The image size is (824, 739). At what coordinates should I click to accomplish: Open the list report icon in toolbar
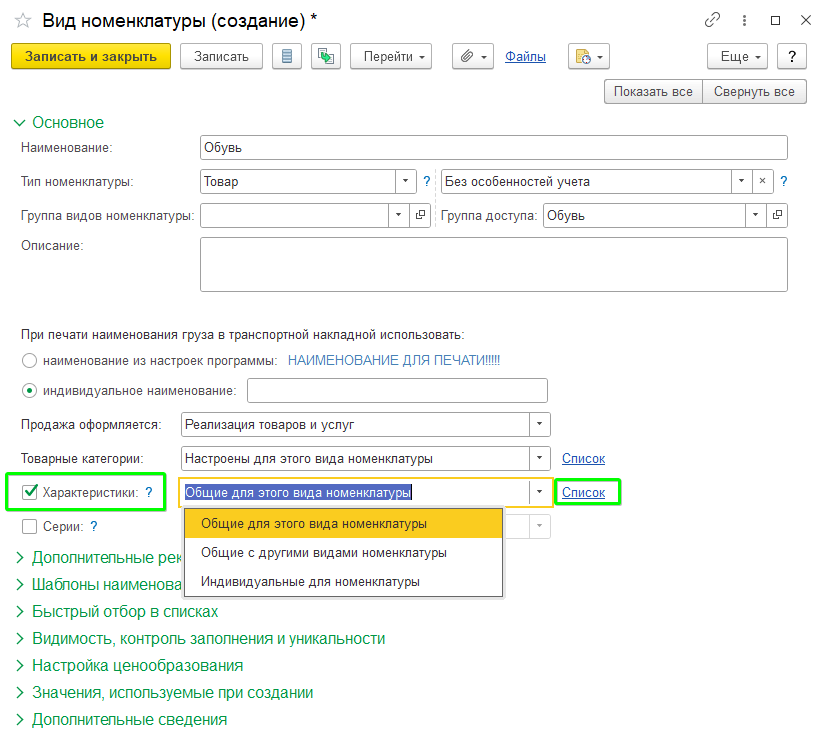point(287,56)
